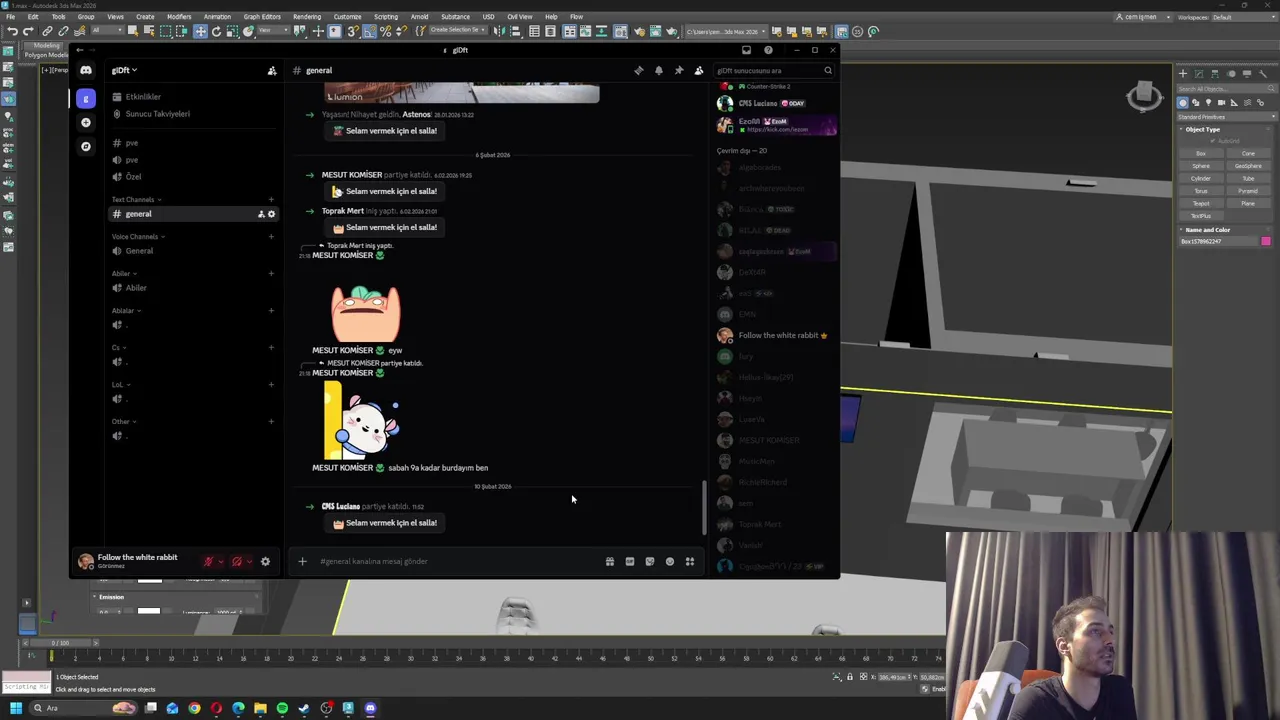Open the Customize menu in 3ds Max

click(x=347, y=17)
